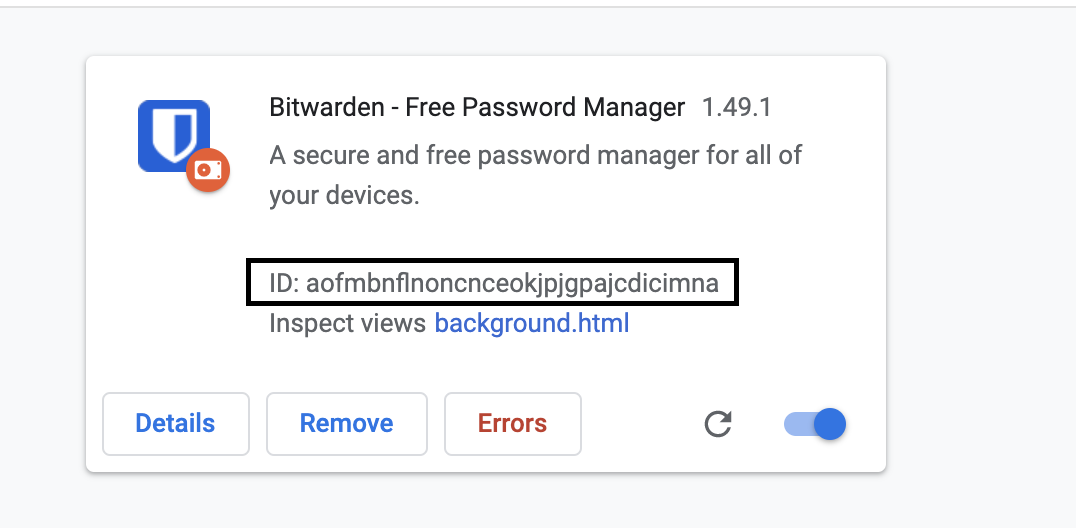Image resolution: width=1076 pixels, height=528 pixels.
Task: Reload the Bitwarden extension
Action: point(717,424)
